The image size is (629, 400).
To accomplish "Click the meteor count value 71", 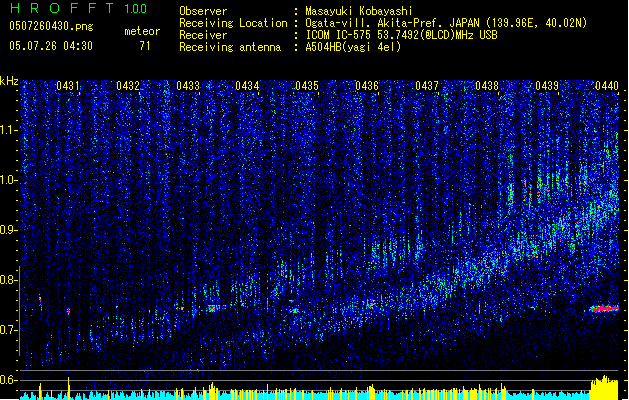I will point(145,46).
